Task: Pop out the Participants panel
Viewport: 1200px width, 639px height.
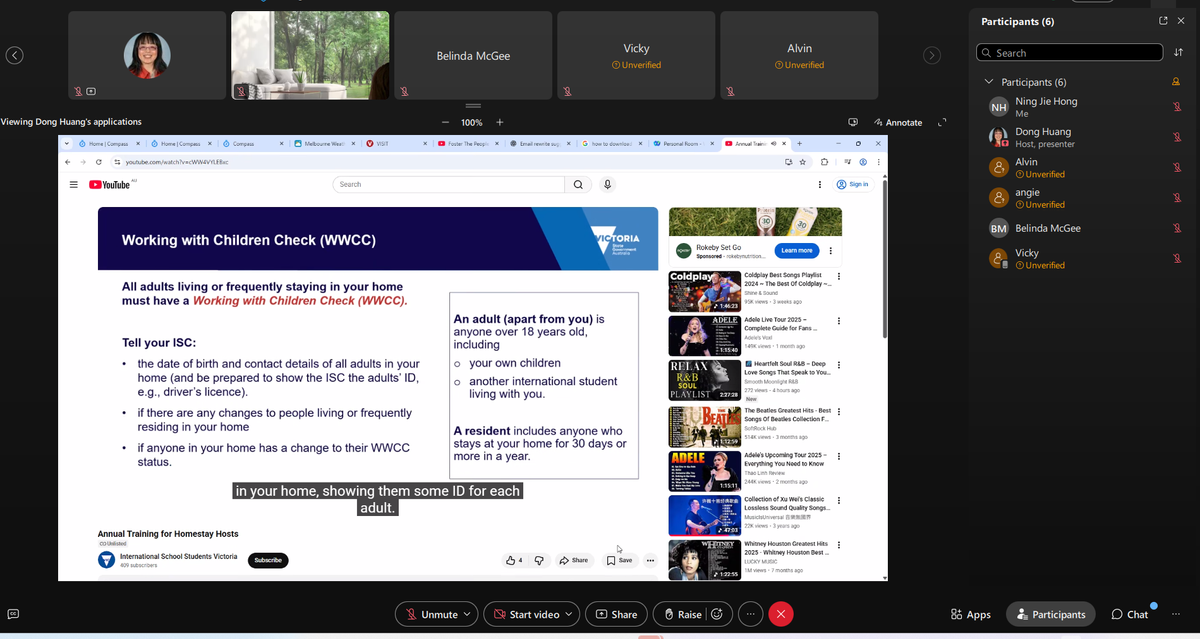Action: click(x=1163, y=21)
